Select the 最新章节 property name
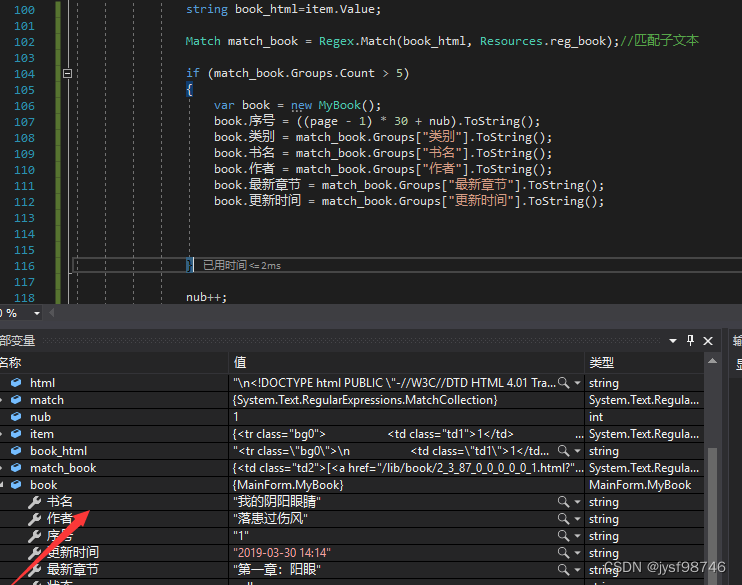This screenshot has height=585, width=742. click(x=72, y=569)
